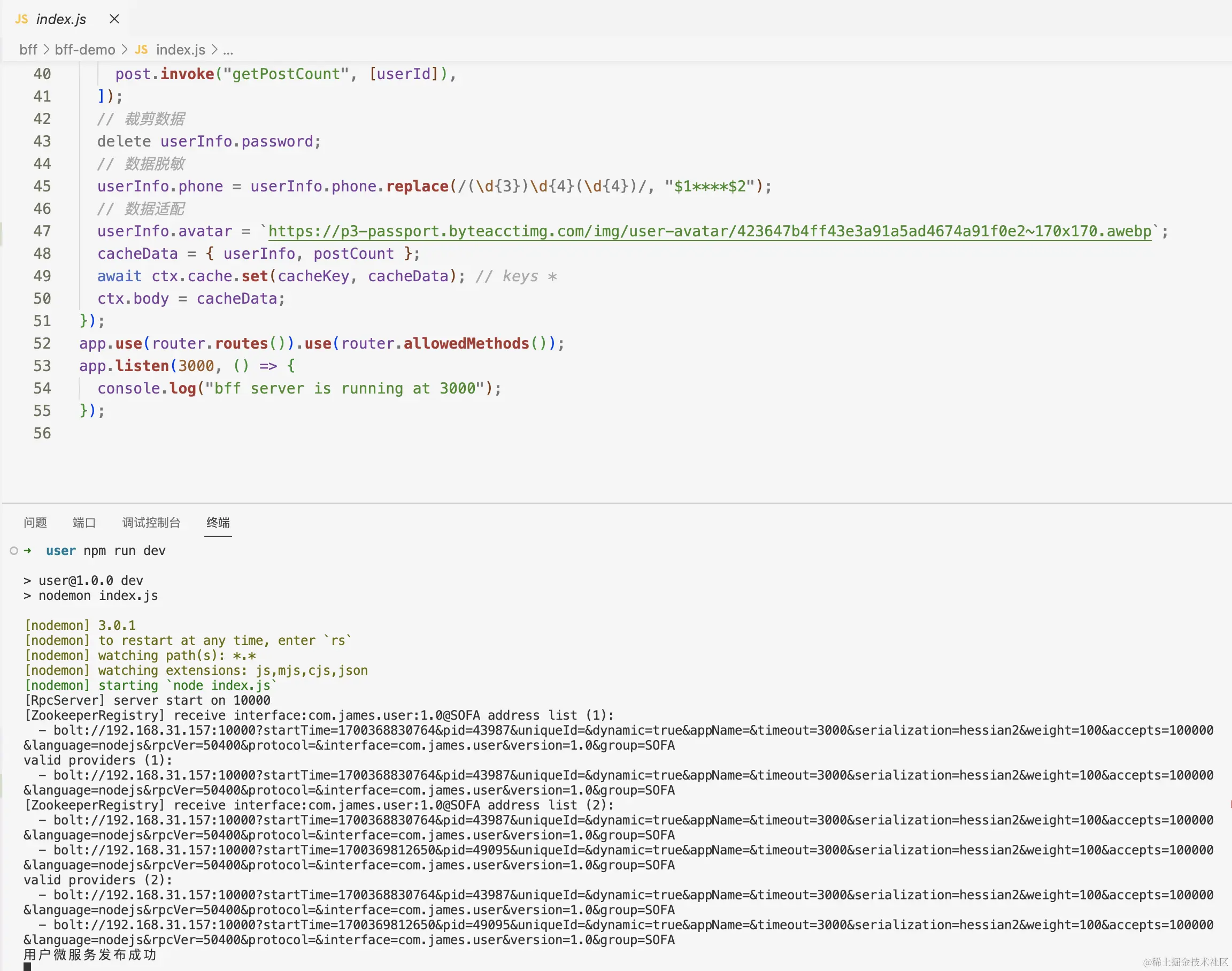Select the active 终端 (Terminal) tab
This screenshot has height=971, width=1232.
click(218, 522)
